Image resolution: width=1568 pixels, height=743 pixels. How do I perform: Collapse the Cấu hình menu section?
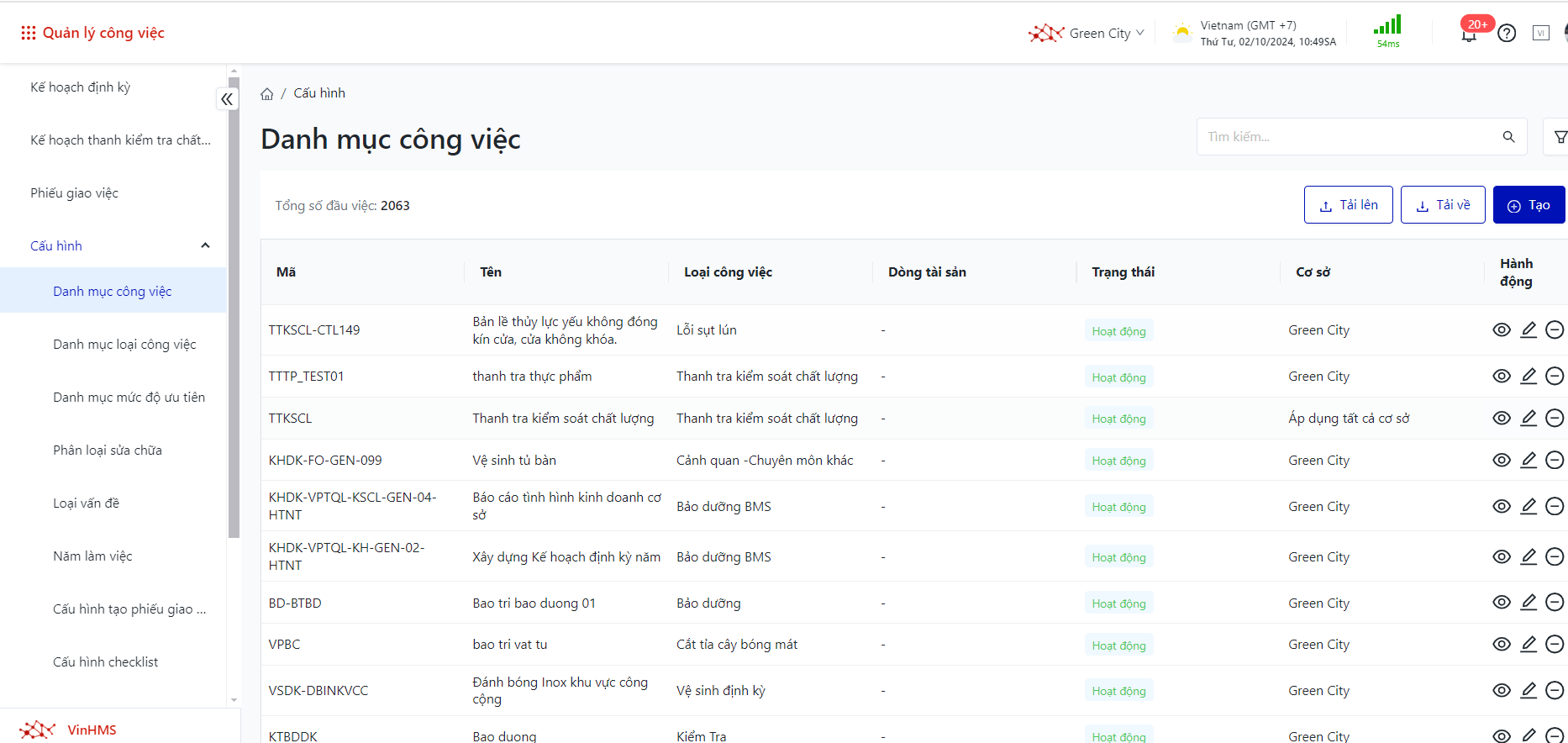tap(205, 245)
